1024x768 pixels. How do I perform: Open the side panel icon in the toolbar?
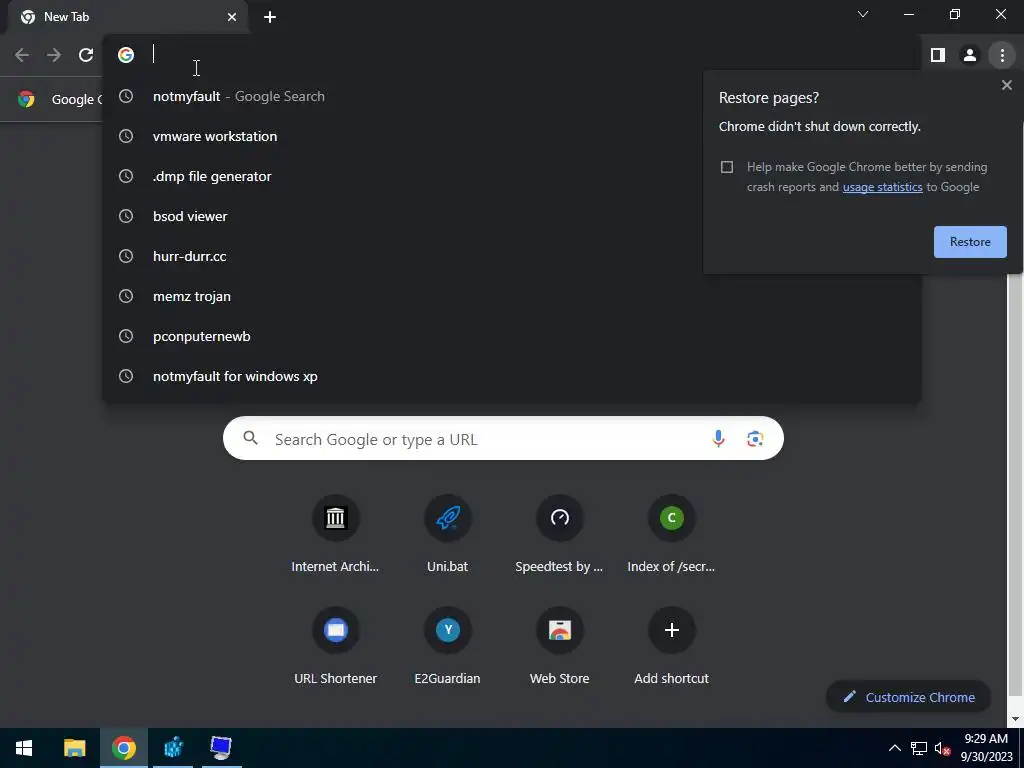[x=938, y=56]
